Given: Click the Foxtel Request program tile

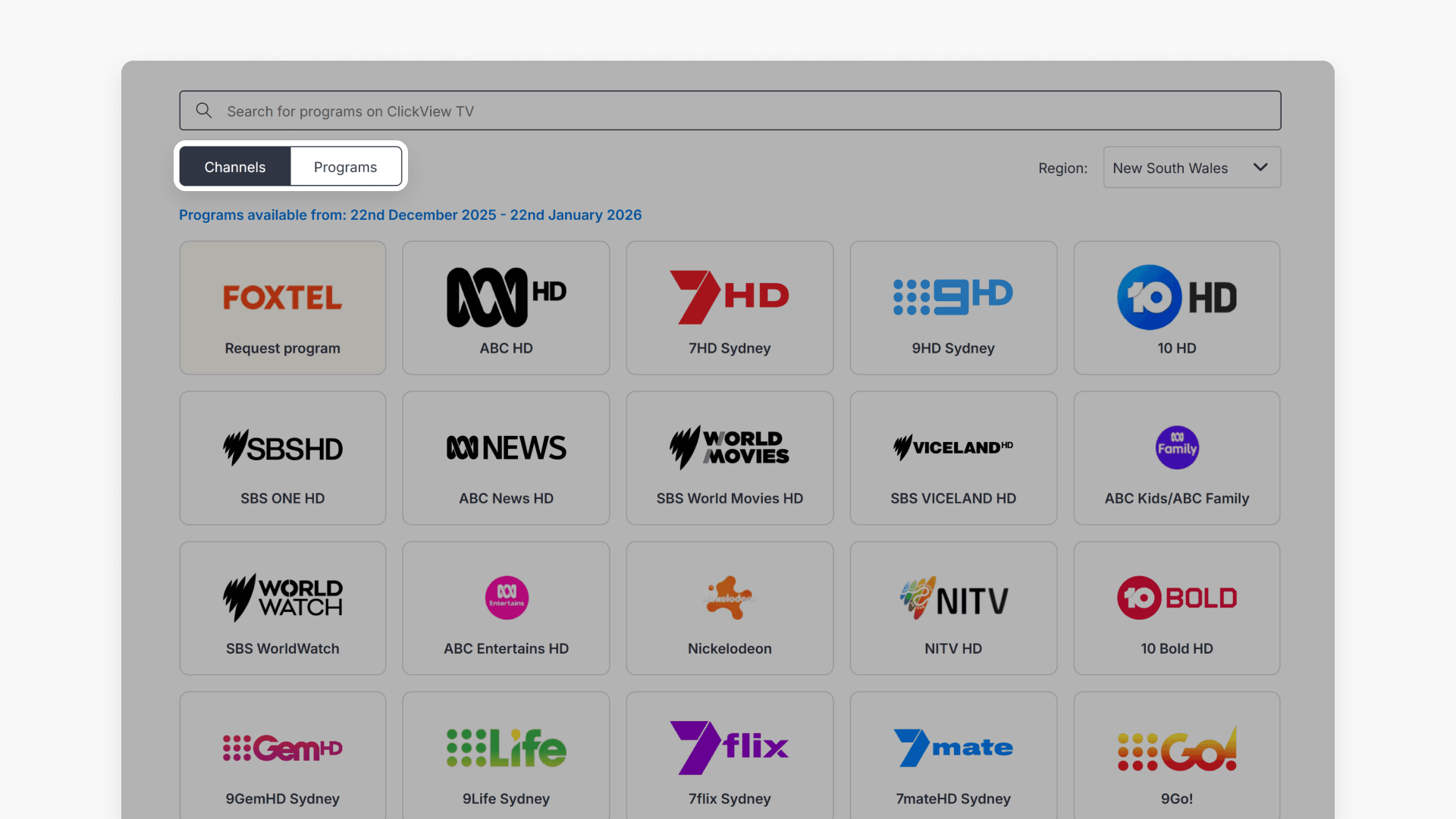Looking at the screenshot, I should (x=282, y=307).
